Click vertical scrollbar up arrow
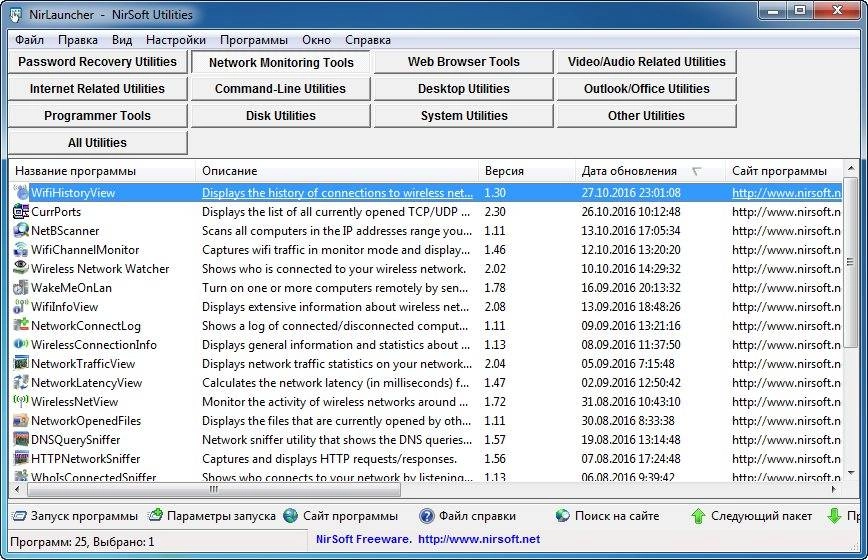 click(850, 168)
